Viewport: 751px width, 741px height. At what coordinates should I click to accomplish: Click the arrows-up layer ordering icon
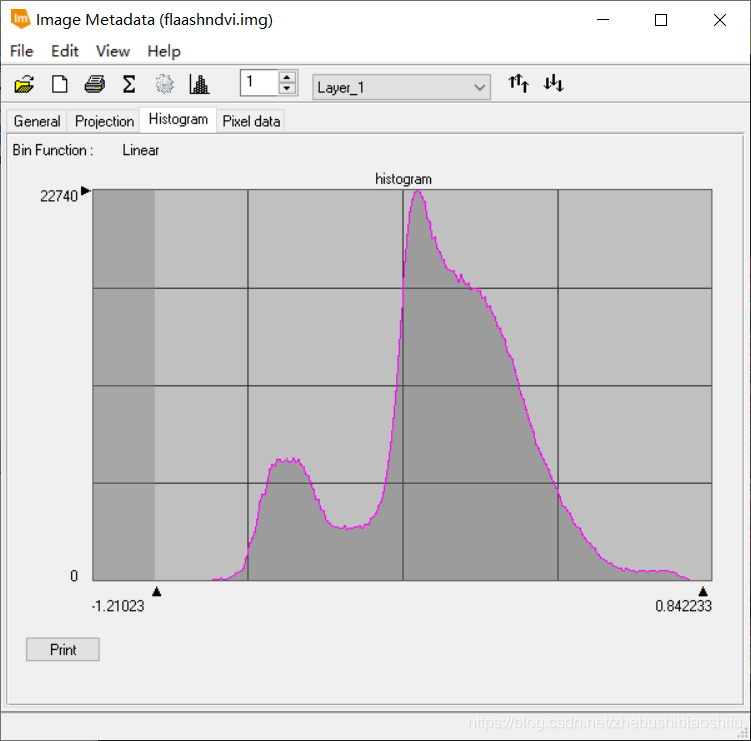(x=519, y=84)
